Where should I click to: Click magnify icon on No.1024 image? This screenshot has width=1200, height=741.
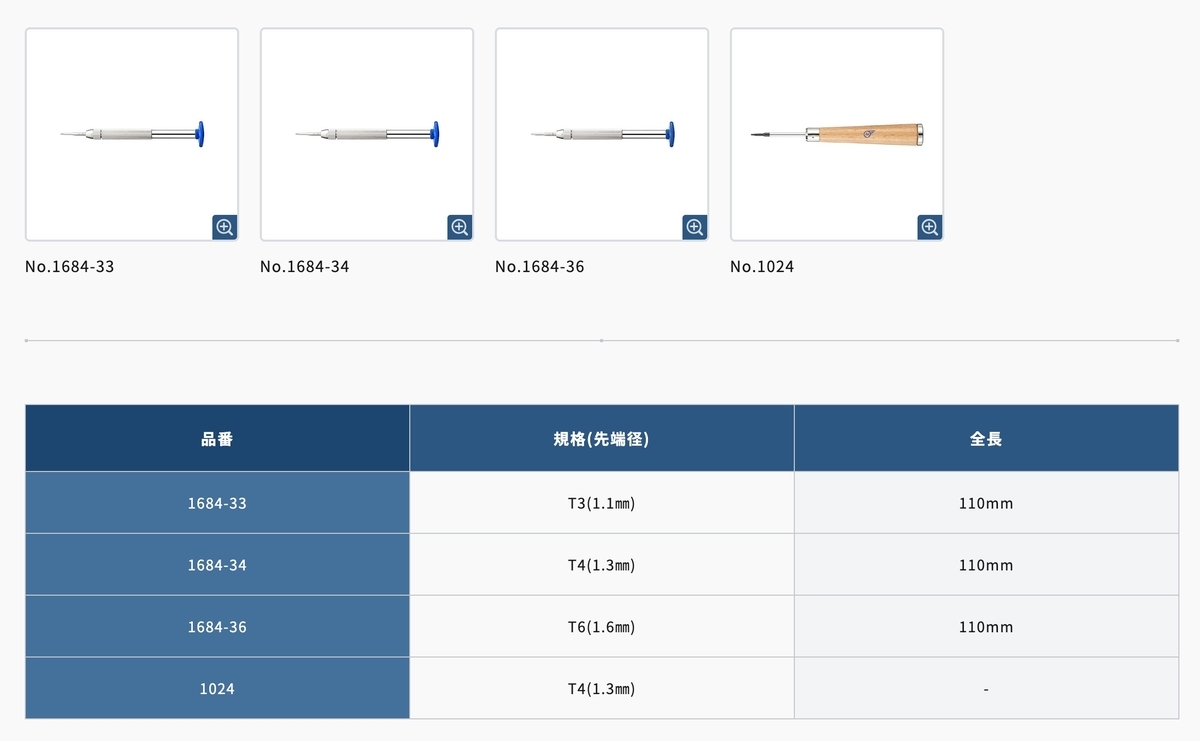(930, 227)
